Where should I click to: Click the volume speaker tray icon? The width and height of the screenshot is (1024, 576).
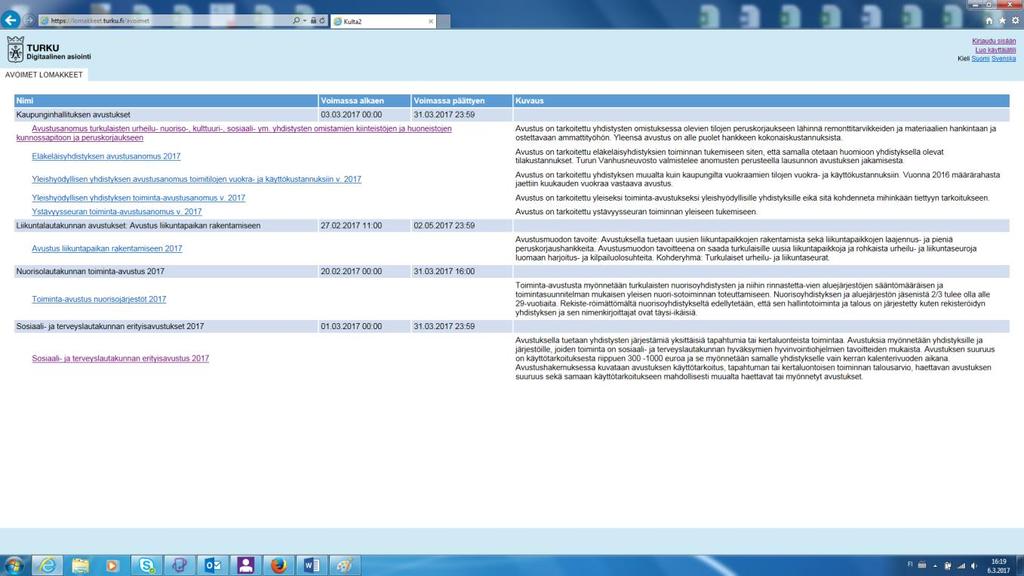coord(974,566)
